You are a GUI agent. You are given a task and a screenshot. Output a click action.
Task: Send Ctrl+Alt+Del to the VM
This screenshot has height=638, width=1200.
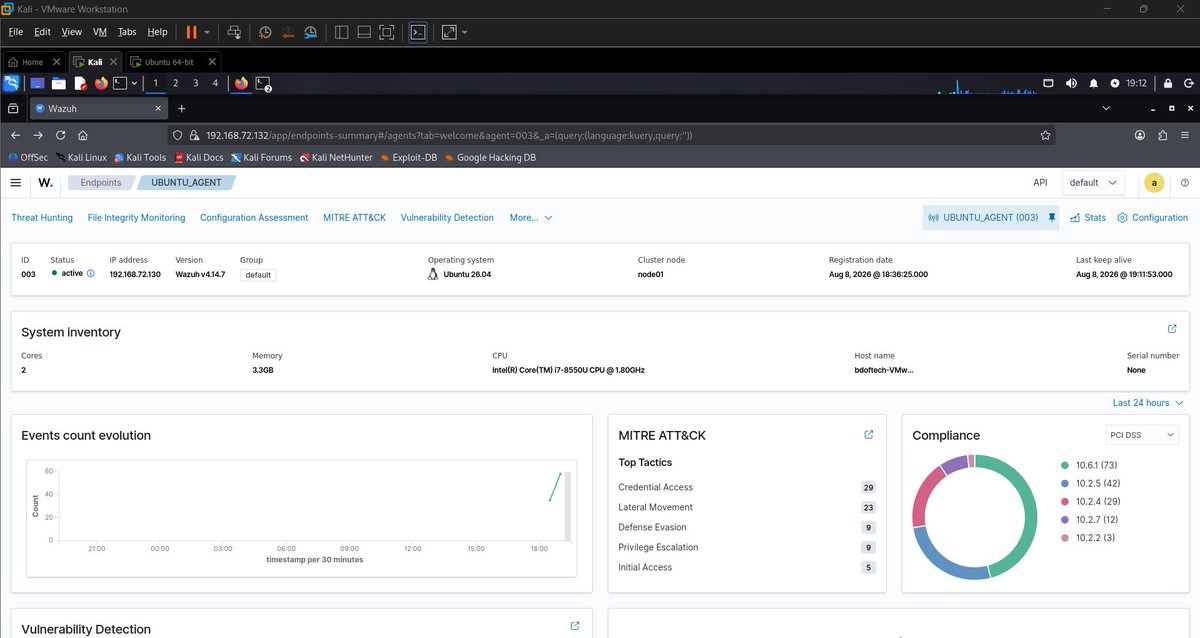(234, 32)
